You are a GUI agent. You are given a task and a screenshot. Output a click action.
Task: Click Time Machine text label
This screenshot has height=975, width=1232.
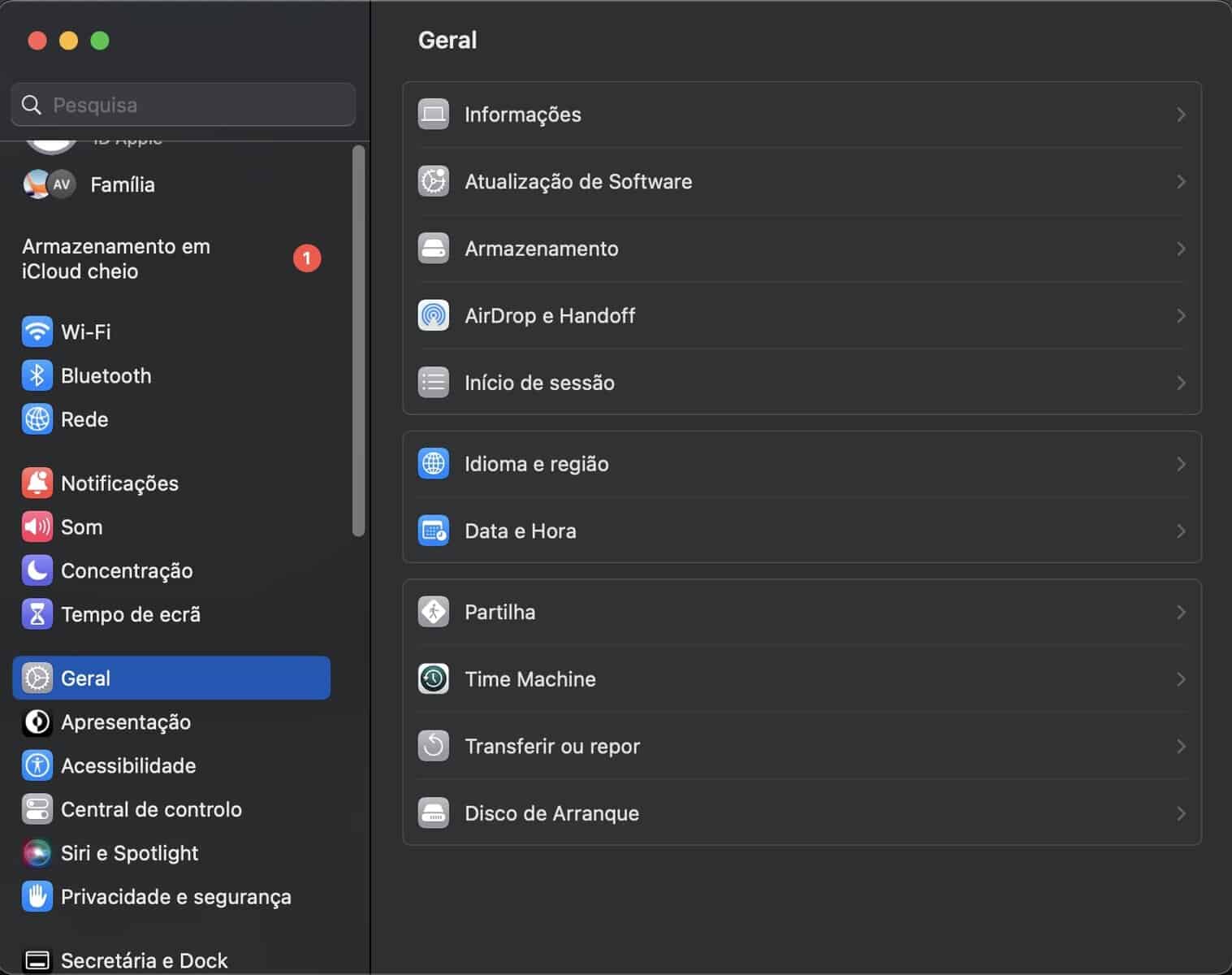pos(530,679)
